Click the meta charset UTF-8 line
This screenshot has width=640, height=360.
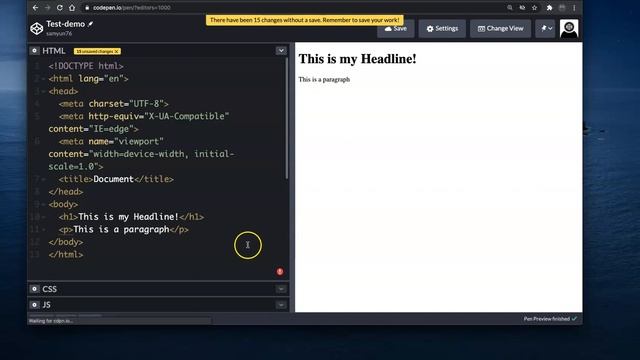tap(113, 104)
